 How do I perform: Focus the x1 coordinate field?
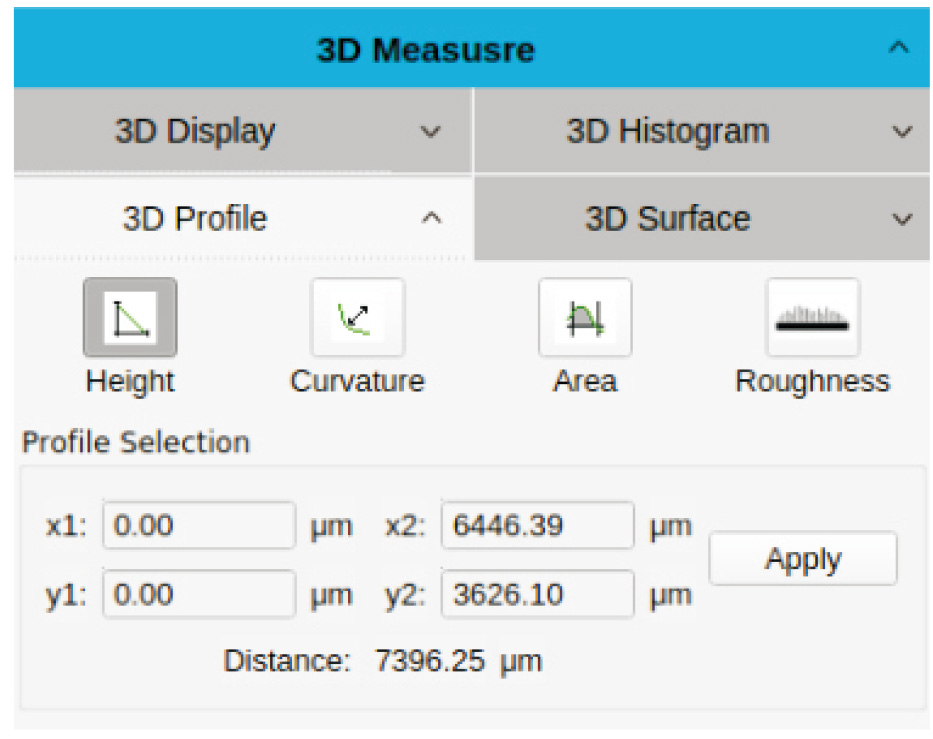point(199,525)
